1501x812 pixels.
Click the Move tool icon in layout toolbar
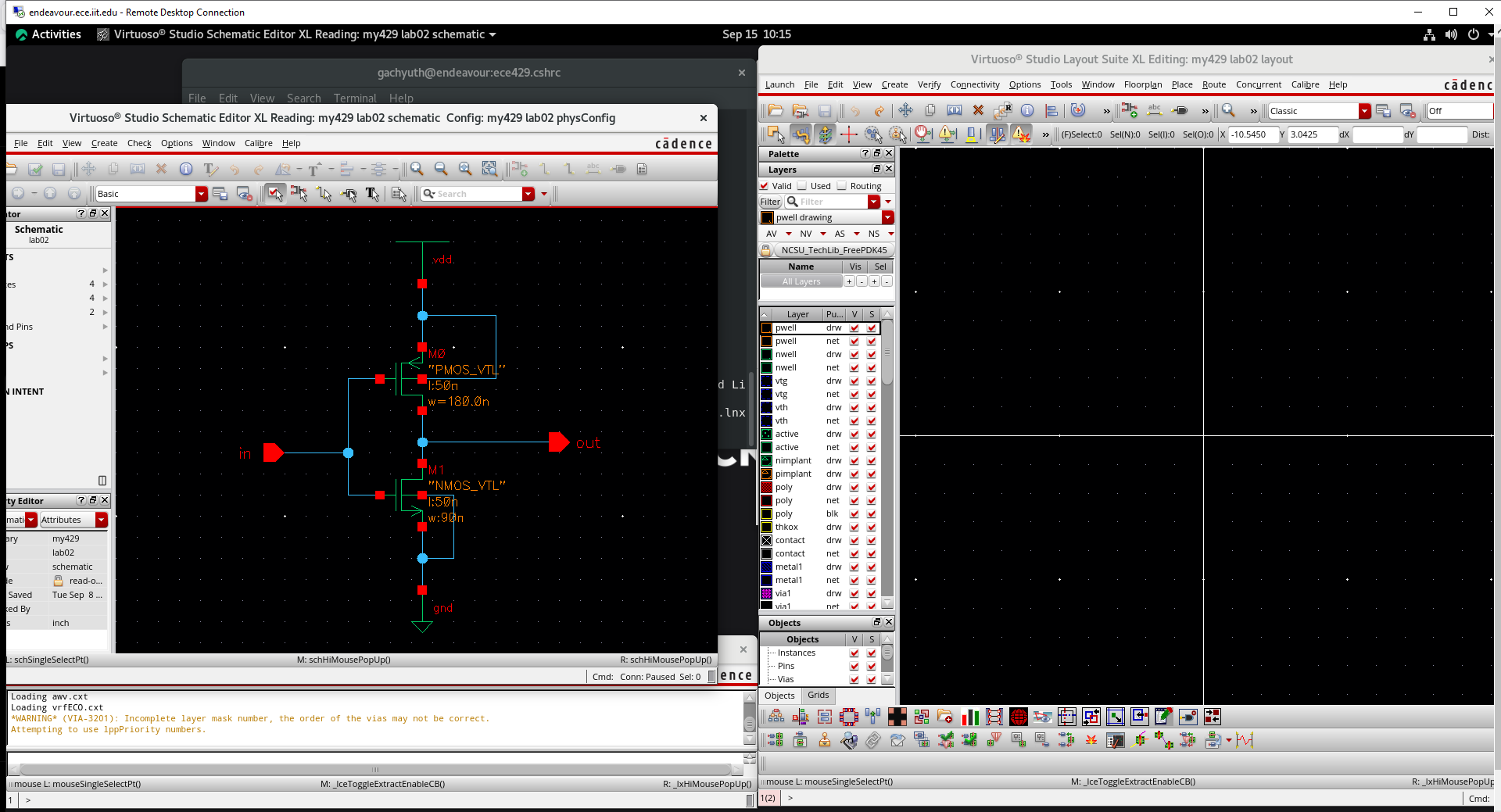click(x=905, y=111)
